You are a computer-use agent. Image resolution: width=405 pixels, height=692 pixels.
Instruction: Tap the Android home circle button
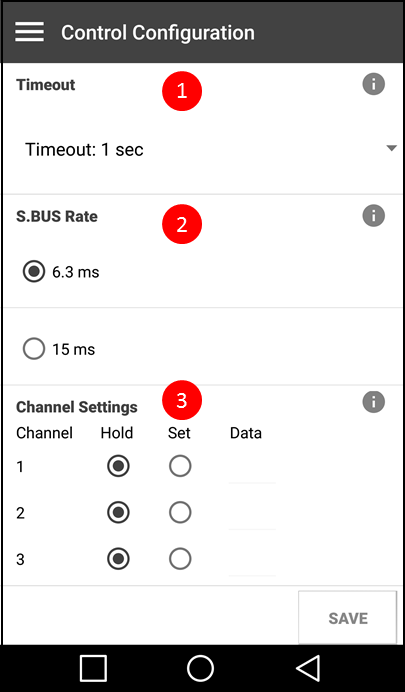click(x=200, y=668)
